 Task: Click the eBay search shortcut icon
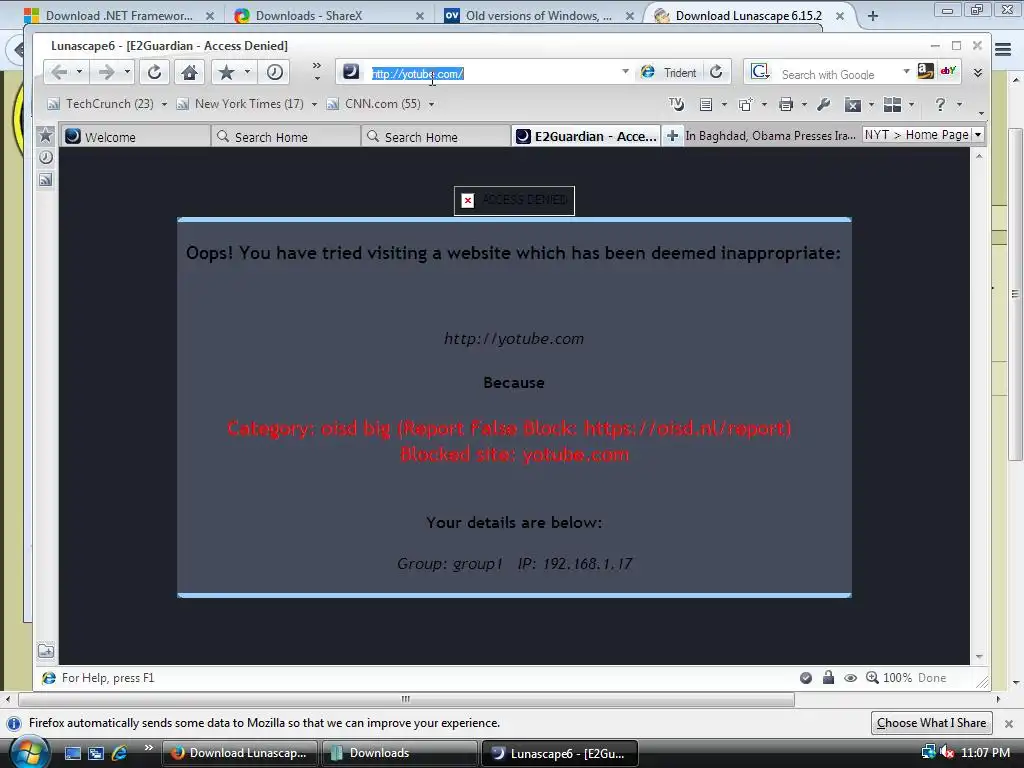948,71
